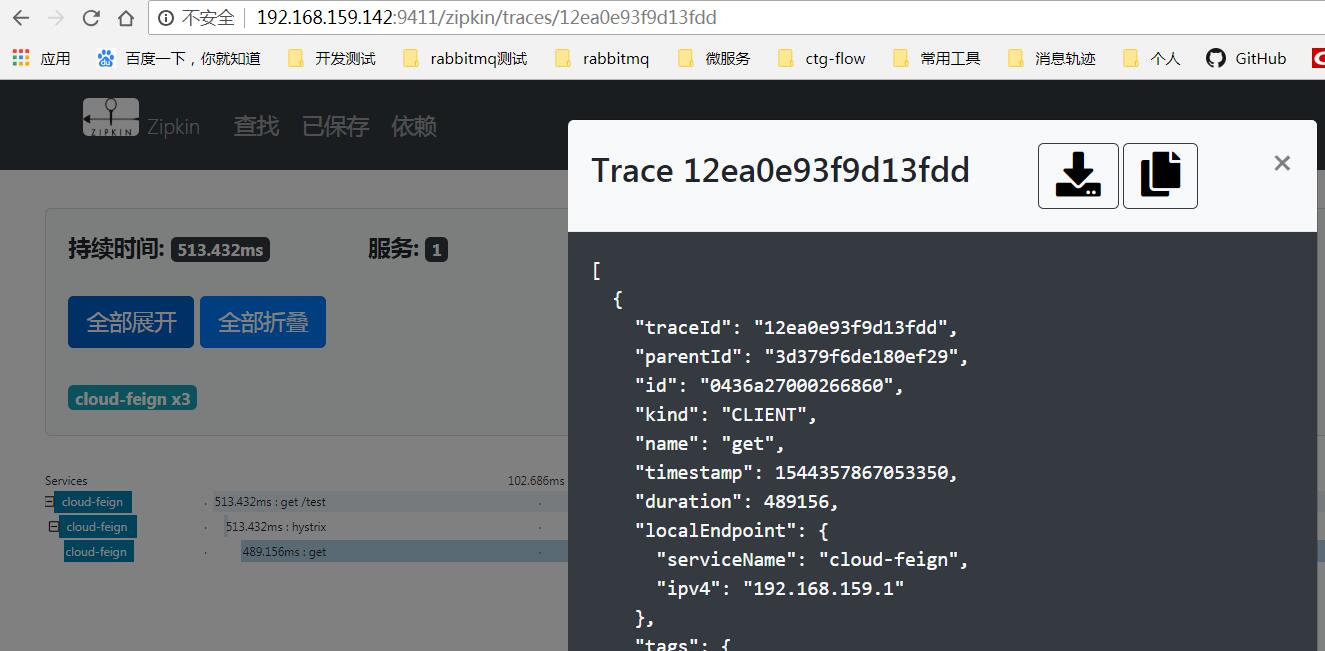
Task: Open the browser home page
Action: coord(126,18)
